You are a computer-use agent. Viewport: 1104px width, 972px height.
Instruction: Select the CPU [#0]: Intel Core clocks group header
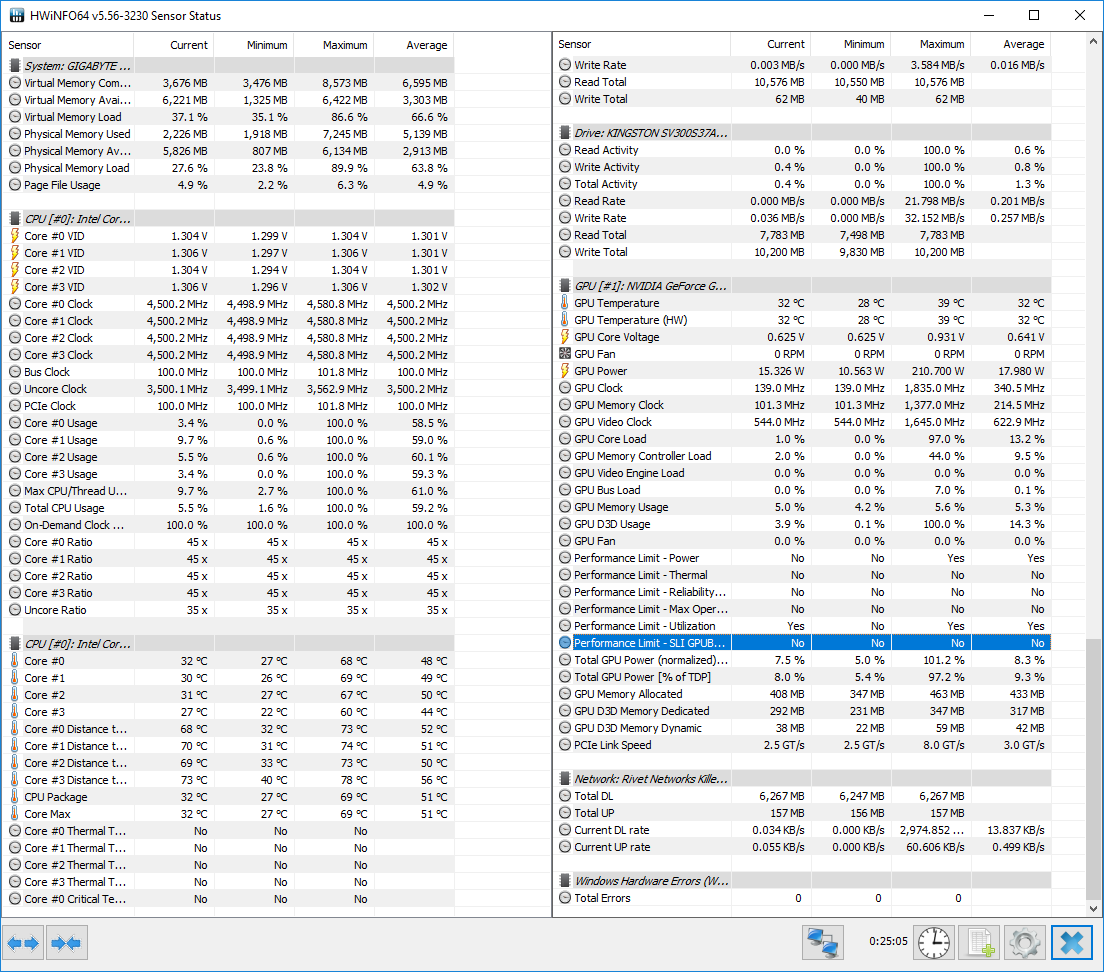(229, 219)
